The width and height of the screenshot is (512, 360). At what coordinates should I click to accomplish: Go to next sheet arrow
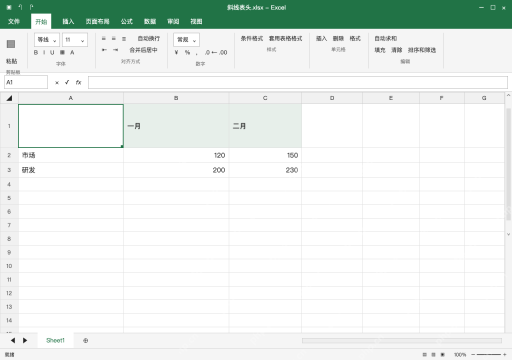25,340
